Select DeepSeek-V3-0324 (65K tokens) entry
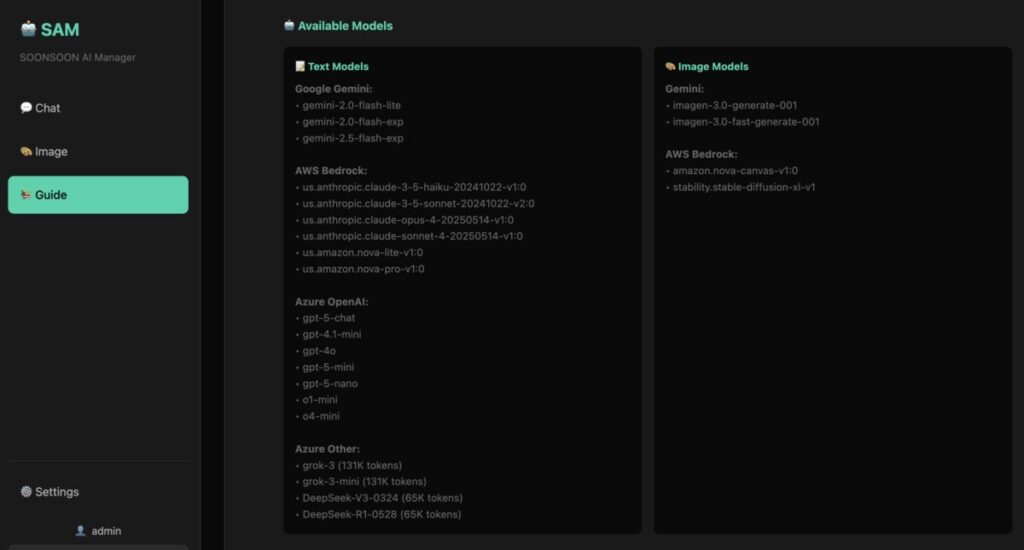The image size is (1024, 550). 382,498
